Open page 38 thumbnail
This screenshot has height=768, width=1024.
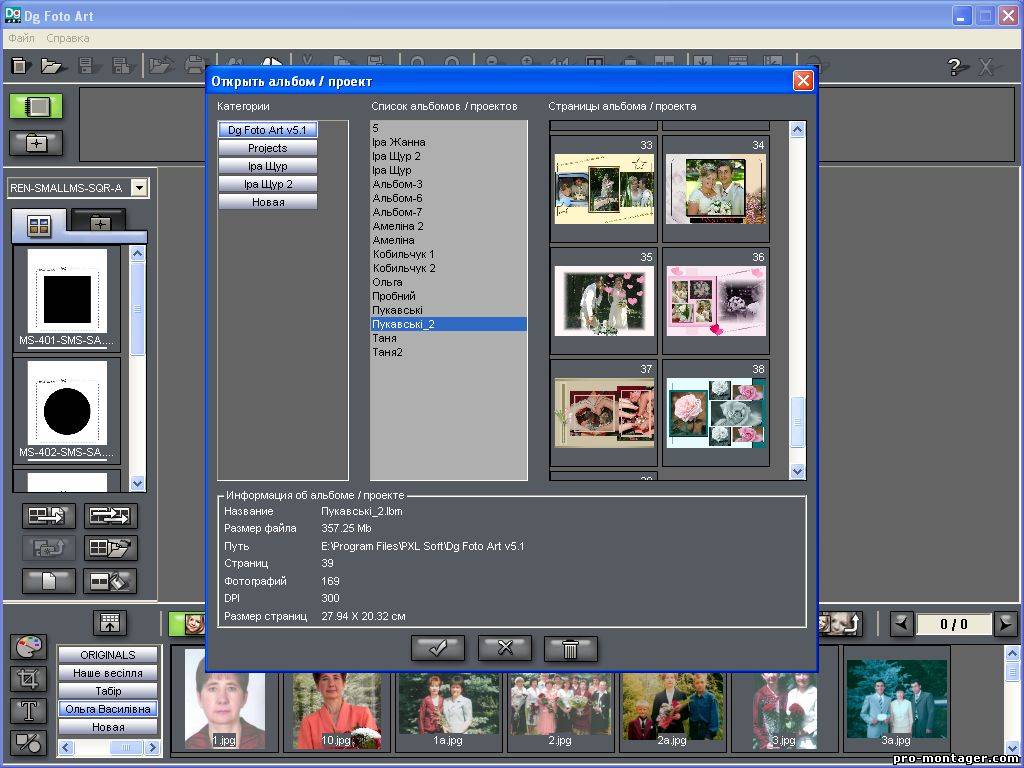(x=716, y=413)
